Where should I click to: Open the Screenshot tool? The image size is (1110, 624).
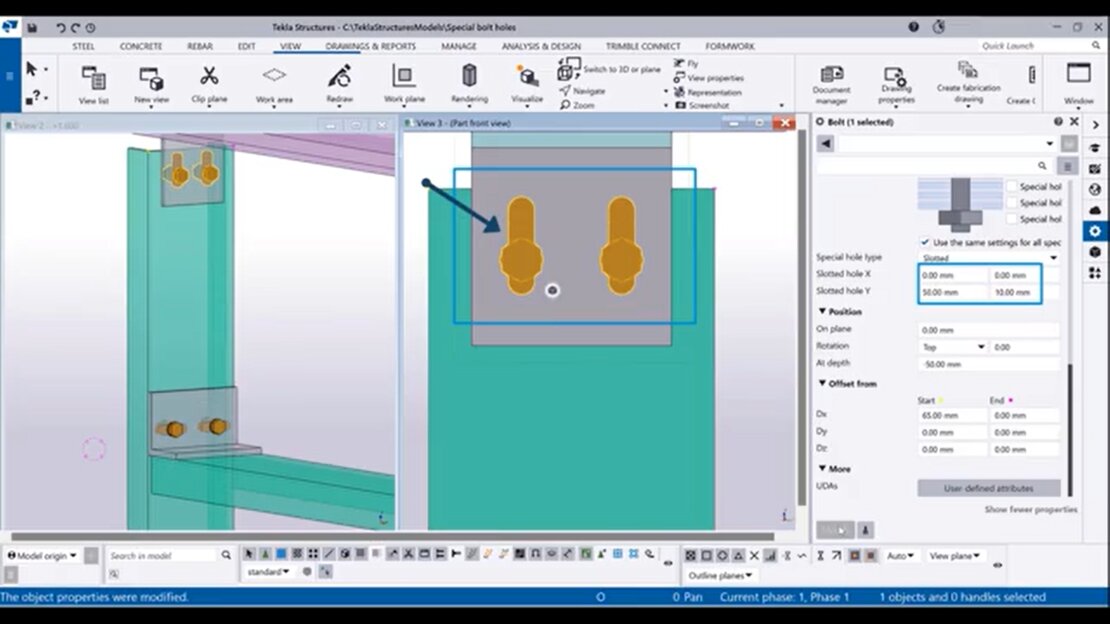pyautogui.click(x=702, y=105)
